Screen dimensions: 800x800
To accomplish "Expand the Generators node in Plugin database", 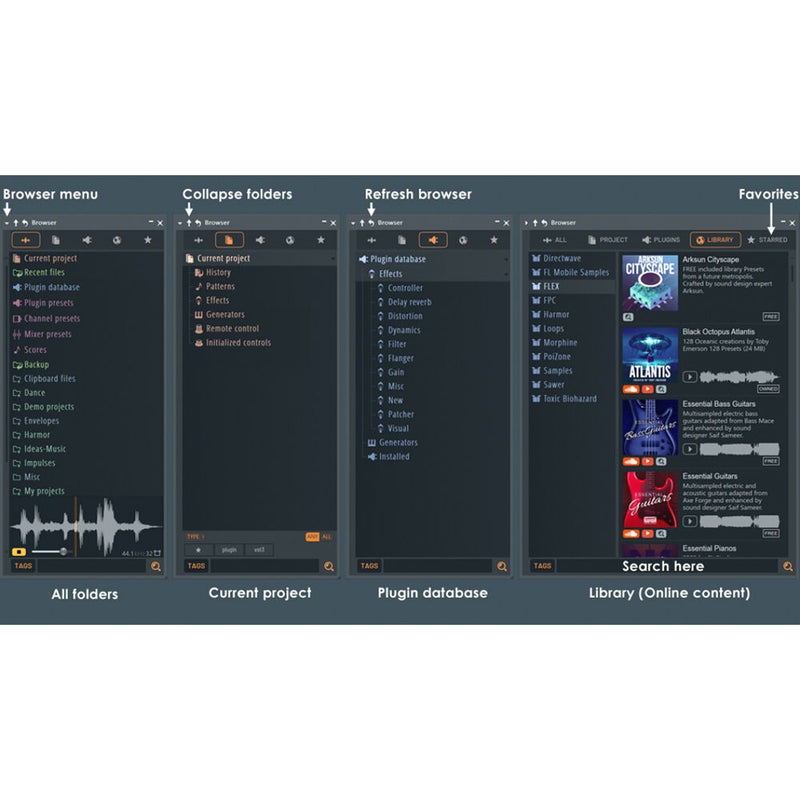I will click(397, 442).
